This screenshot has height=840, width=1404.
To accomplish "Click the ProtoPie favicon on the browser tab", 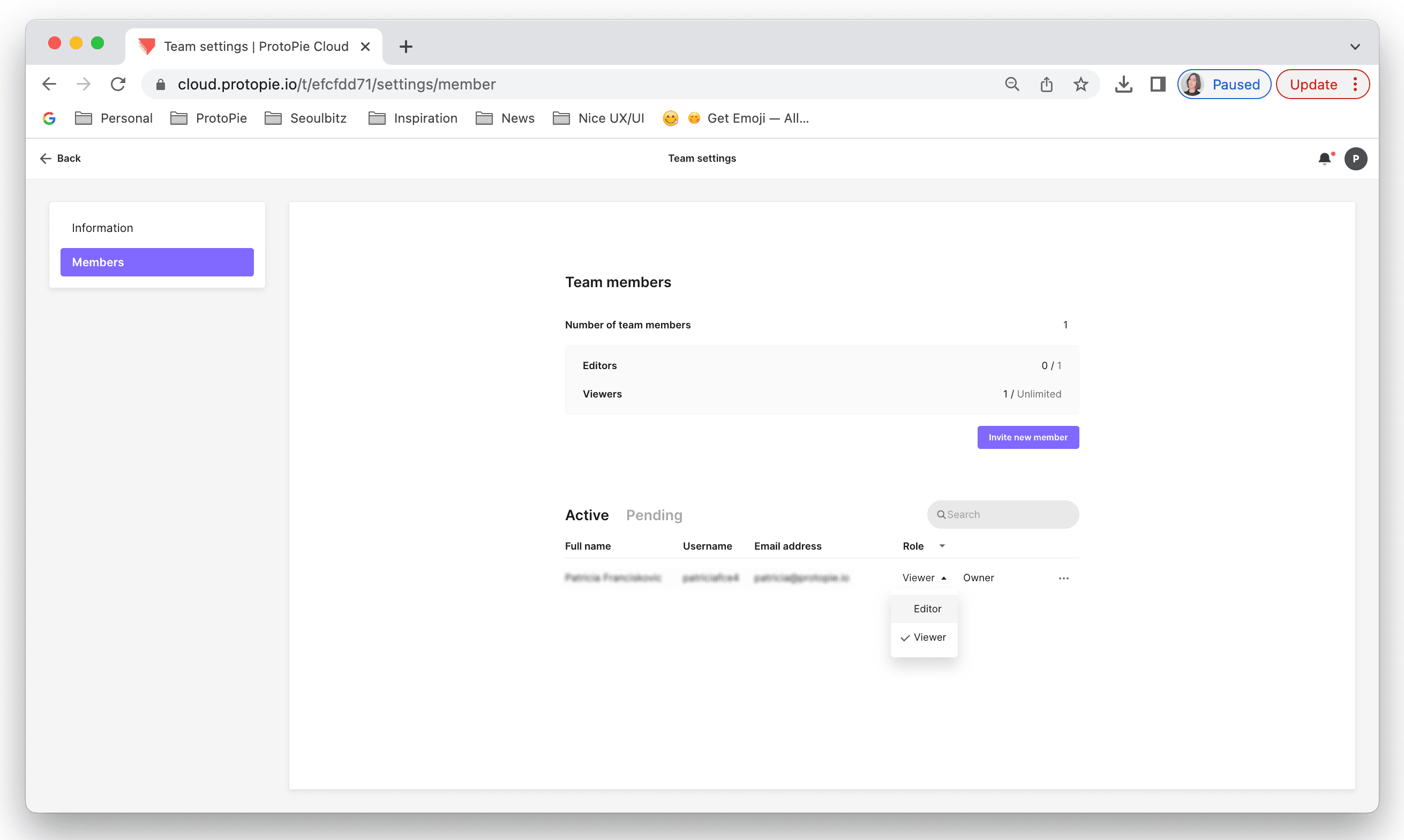I will (x=146, y=46).
